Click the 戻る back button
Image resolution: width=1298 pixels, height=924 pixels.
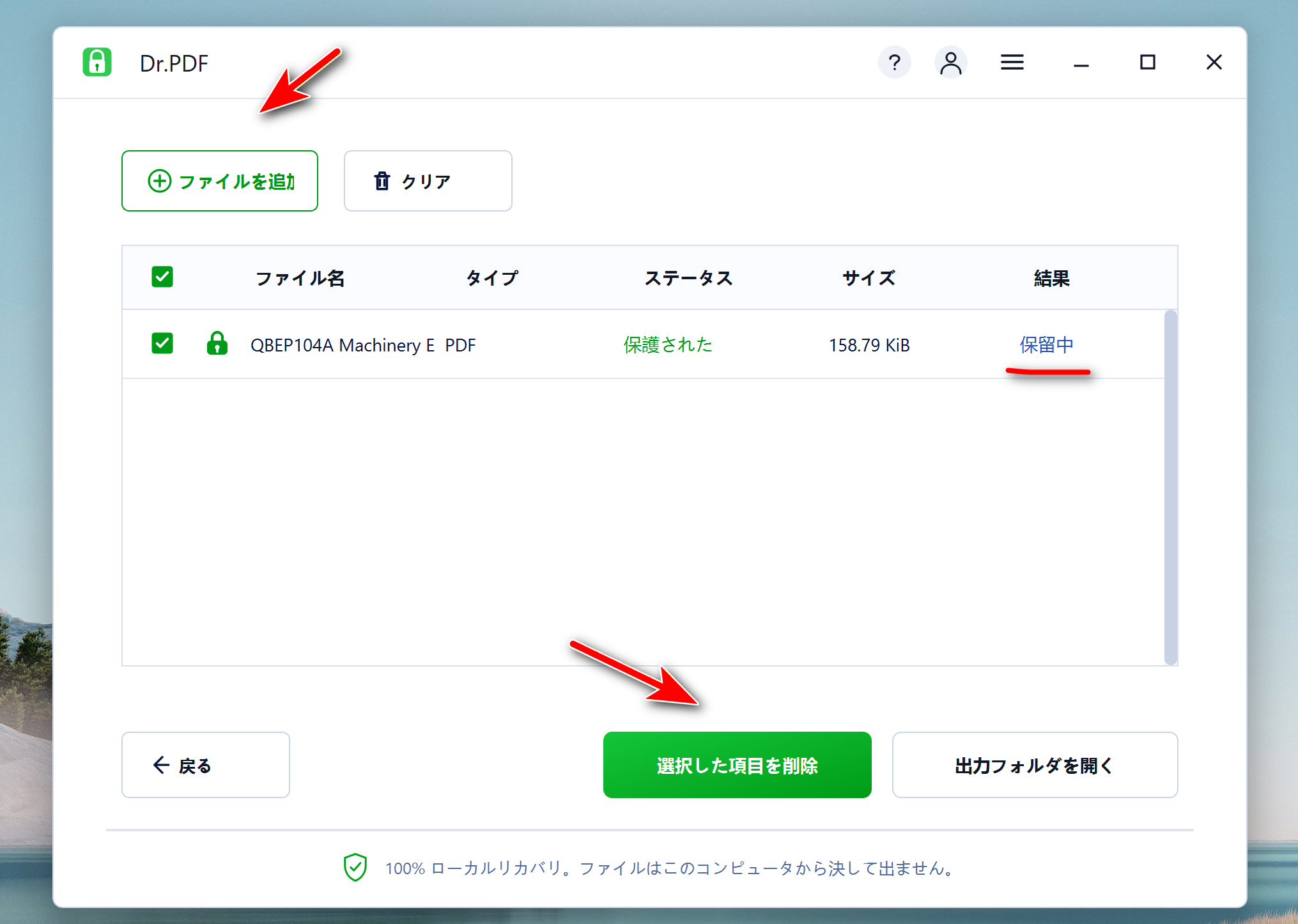pos(206,765)
